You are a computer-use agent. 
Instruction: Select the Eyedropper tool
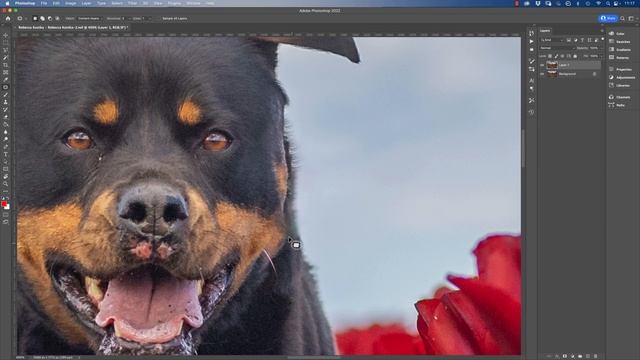click(x=5, y=80)
